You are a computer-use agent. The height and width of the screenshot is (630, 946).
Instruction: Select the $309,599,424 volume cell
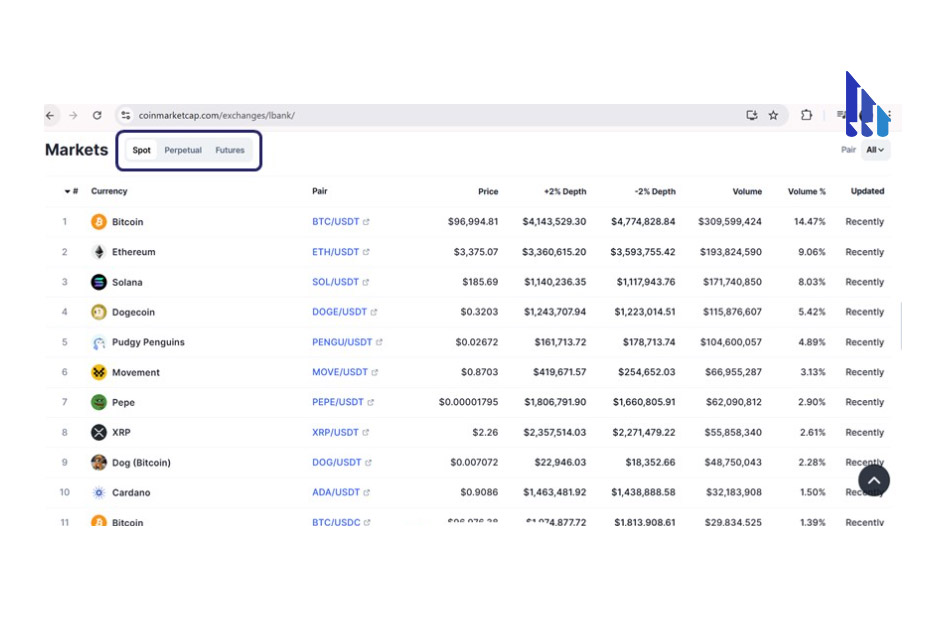point(730,221)
